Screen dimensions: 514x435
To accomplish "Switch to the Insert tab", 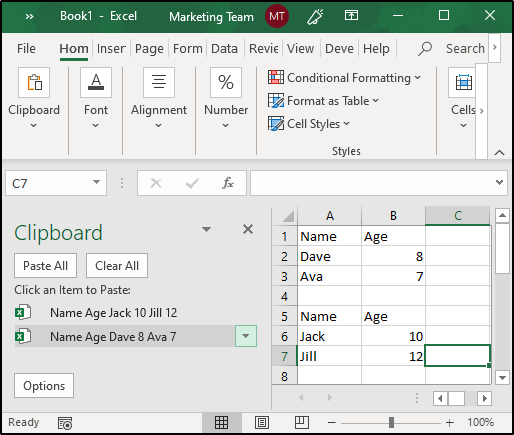I will [x=111, y=49].
